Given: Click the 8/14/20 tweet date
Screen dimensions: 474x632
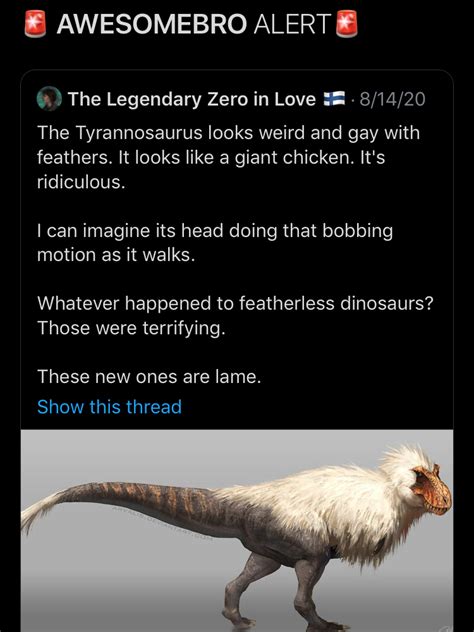Looking at the screenshot, I should pyautogui.click(x=392, y=99).
